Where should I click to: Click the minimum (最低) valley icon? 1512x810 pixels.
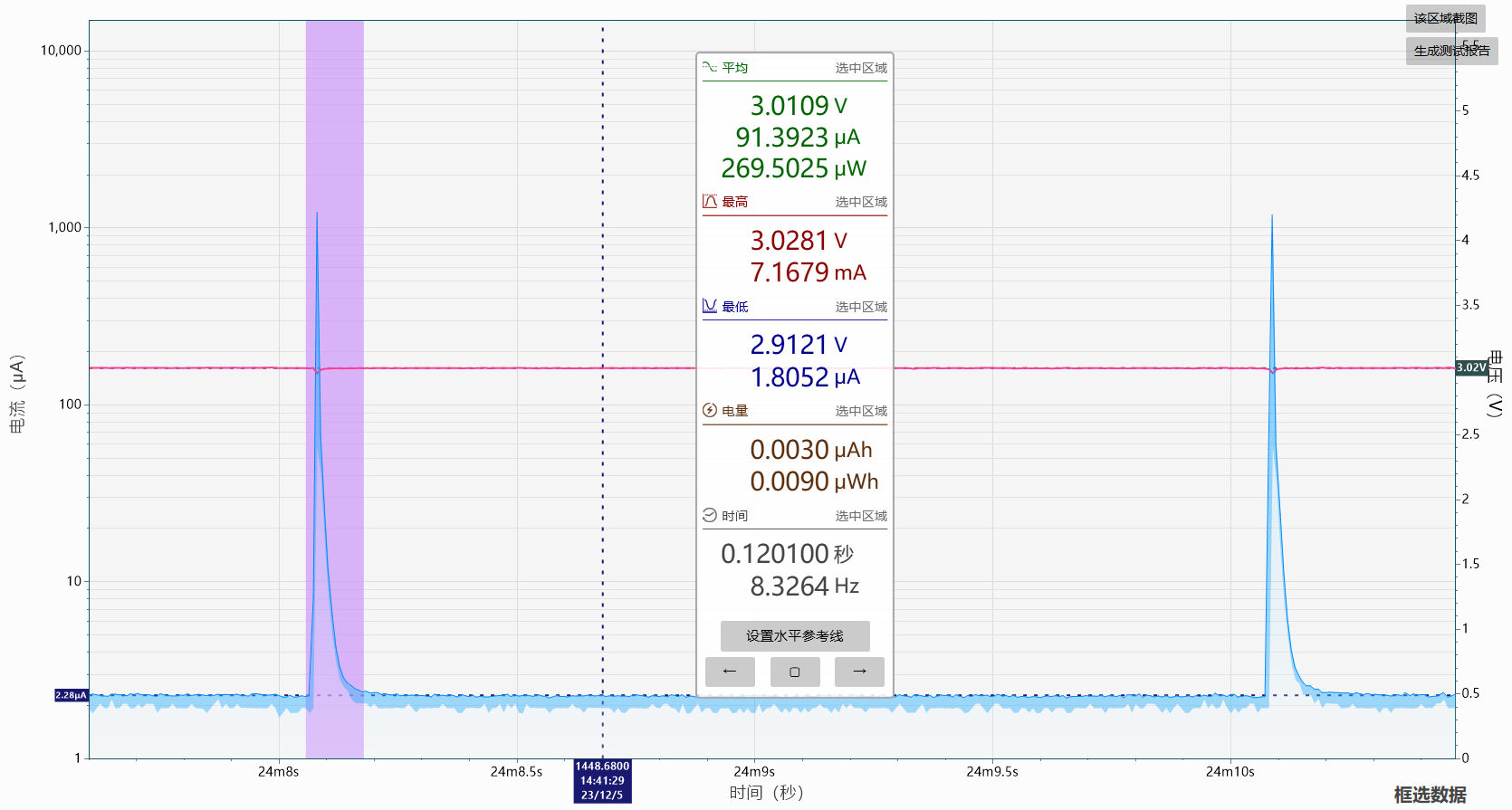710,306
